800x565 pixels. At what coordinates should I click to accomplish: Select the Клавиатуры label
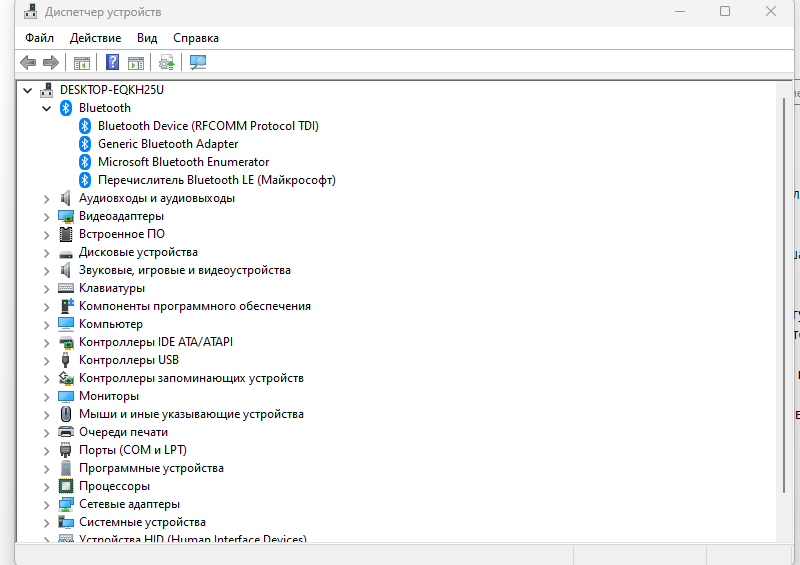[x=112, y=288]
